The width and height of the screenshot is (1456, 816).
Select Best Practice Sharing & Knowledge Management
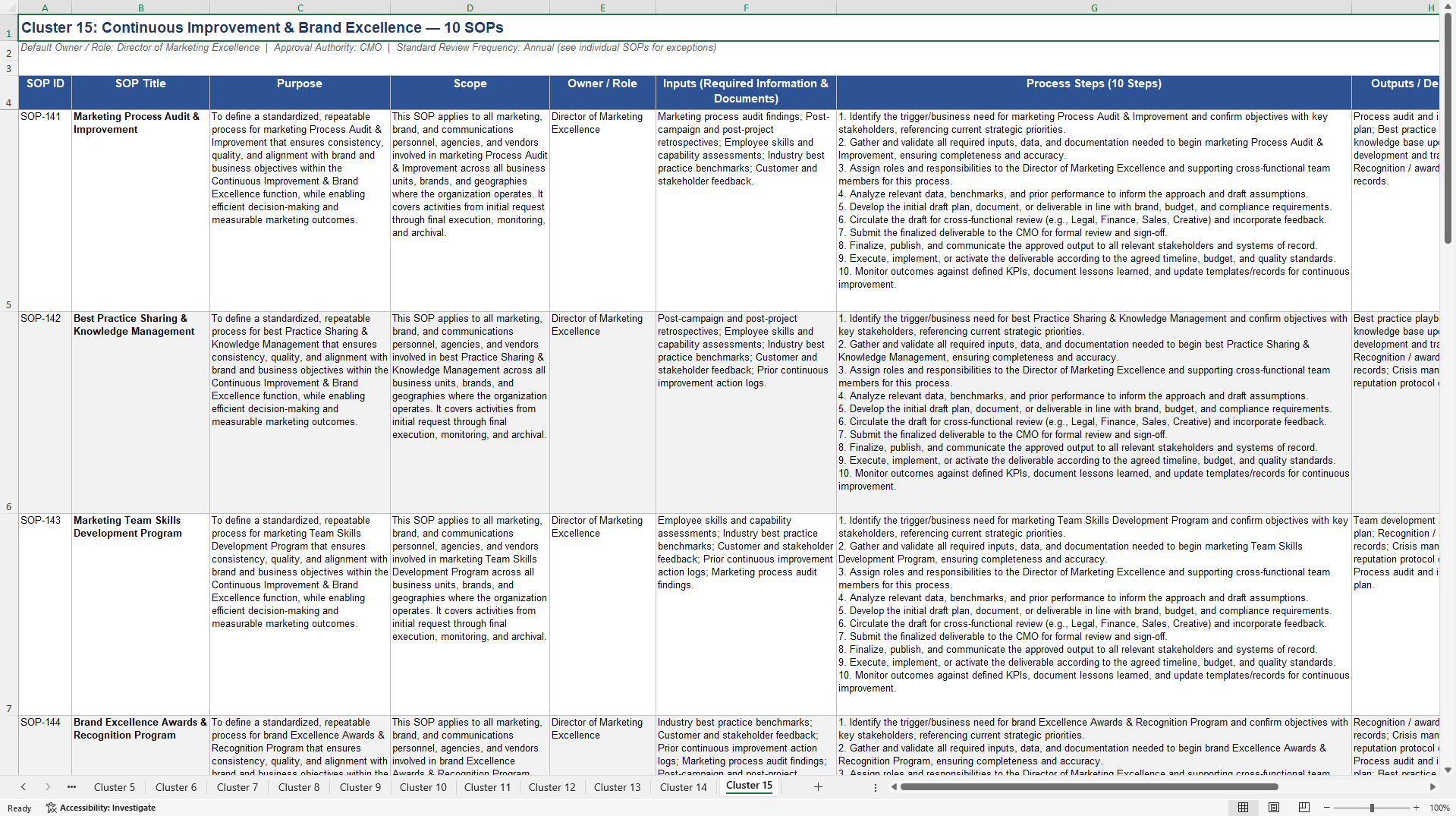(x=140, y=412)
